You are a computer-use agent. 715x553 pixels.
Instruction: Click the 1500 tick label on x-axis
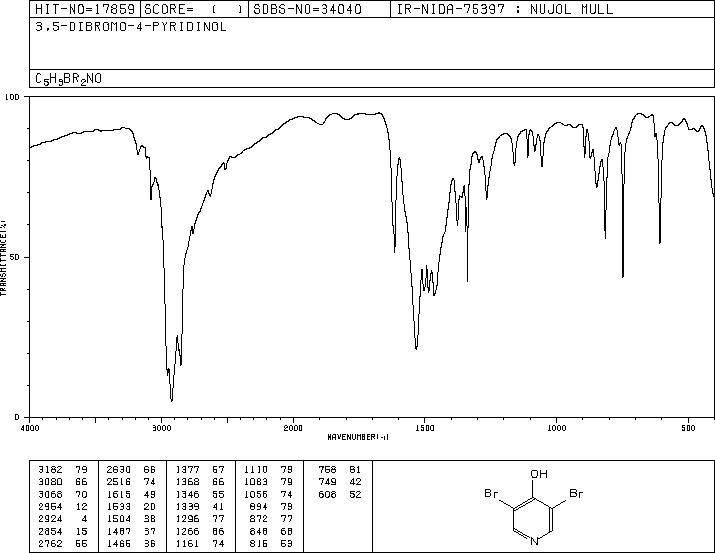pyautogui.click(x=425, y=428)
